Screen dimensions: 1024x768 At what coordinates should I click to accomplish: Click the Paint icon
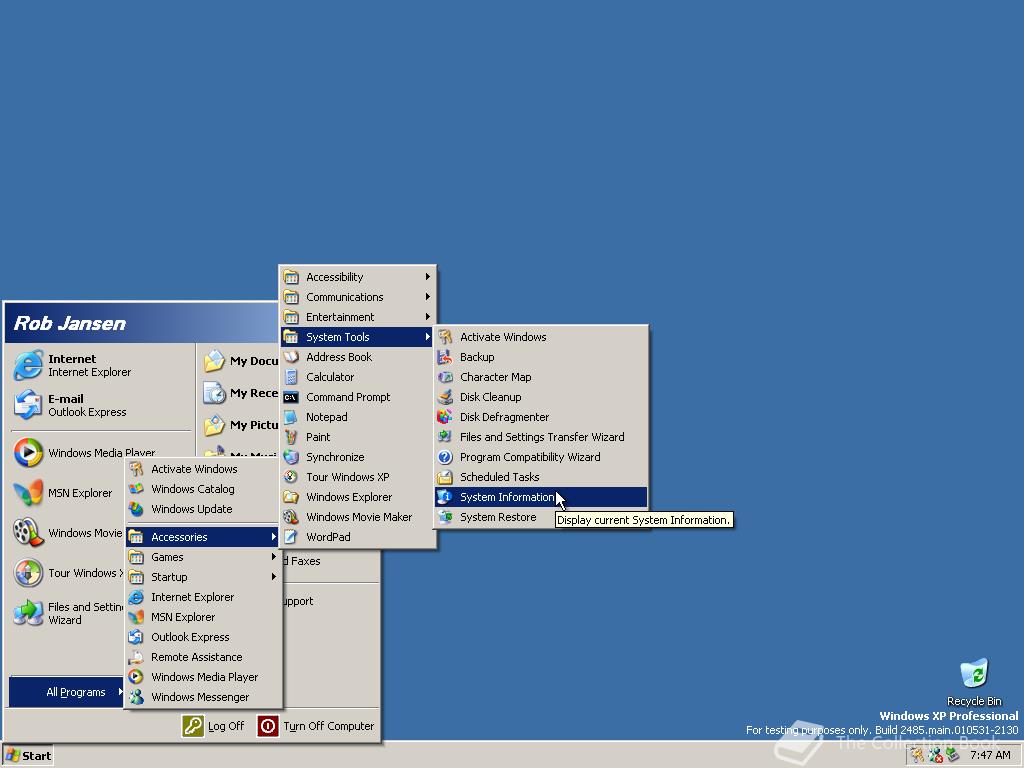291,437
